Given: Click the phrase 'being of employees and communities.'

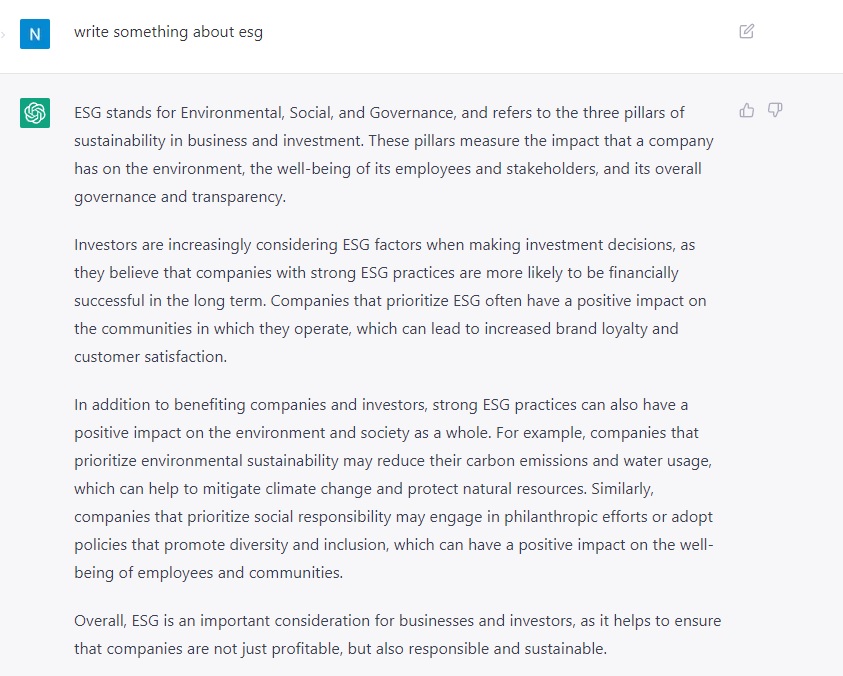Looking at the screenshot, I should (x=208, y=573).
